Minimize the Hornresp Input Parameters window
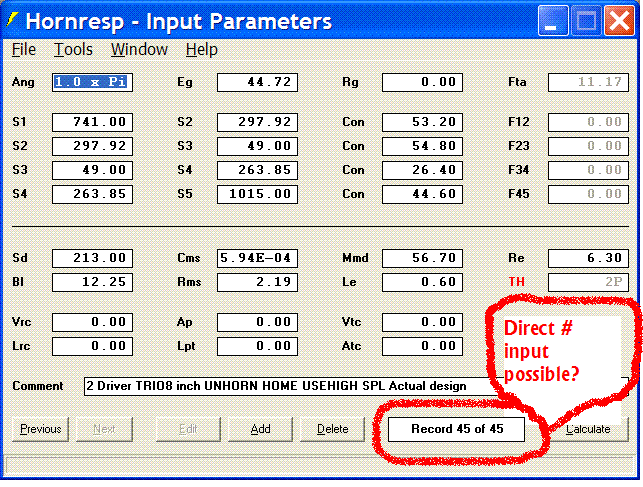The width and height of the screenshot is (643, 487). 553,20
